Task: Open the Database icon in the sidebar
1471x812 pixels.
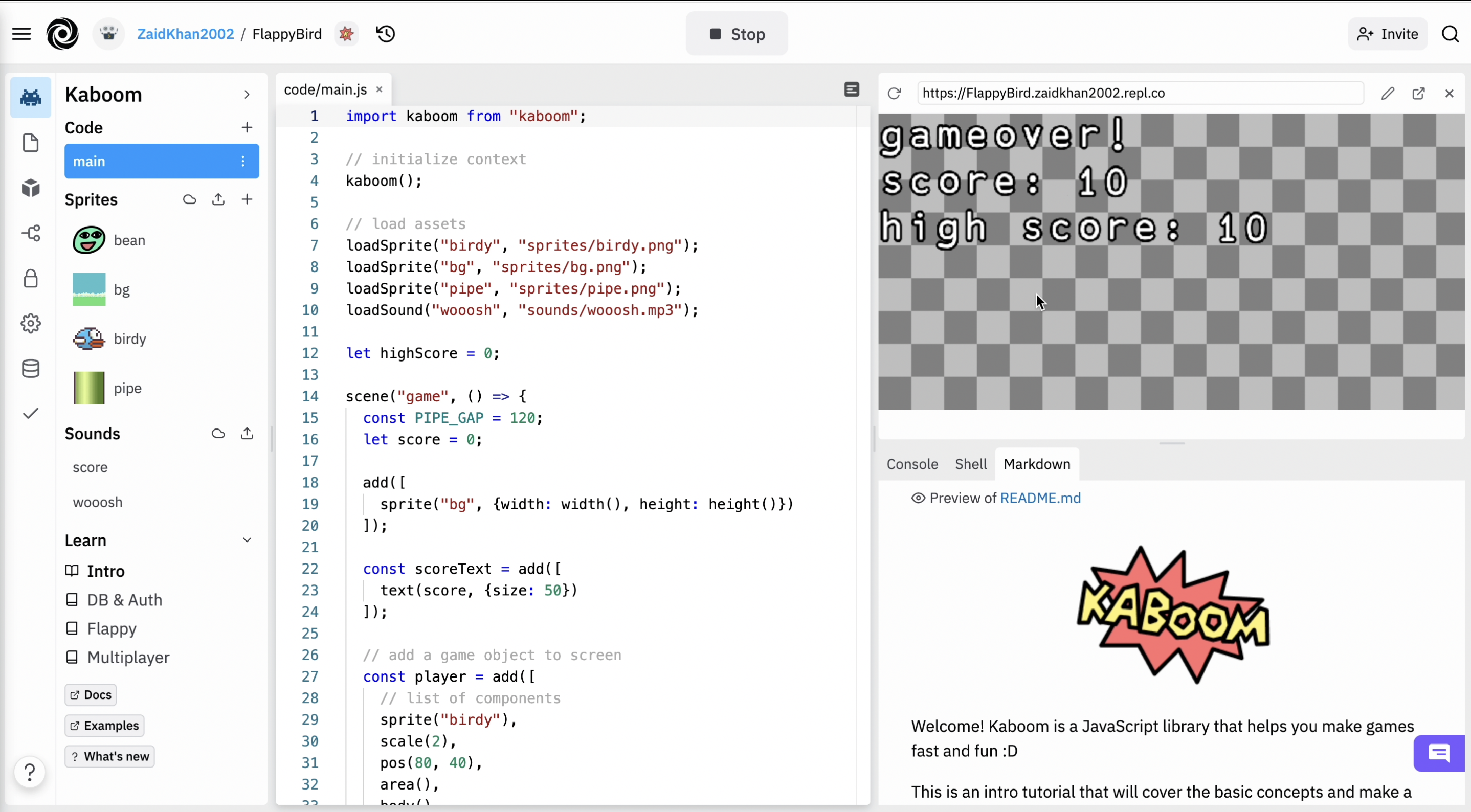Action: click(31, 369)
